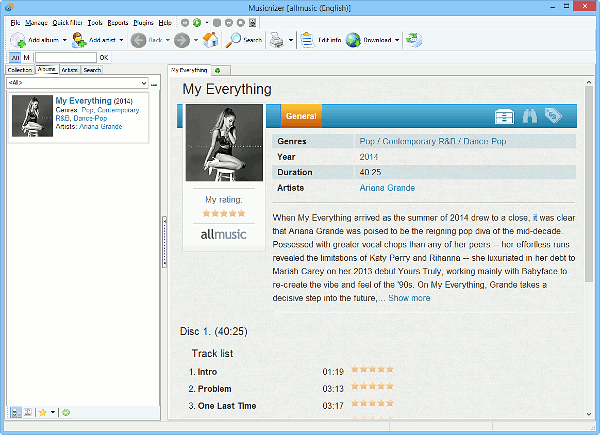The width and height of the screenshot is (600, 435).
Task: Expand the printer dropdown arrow
Action: pyautogui.click(x=291, y=40)
